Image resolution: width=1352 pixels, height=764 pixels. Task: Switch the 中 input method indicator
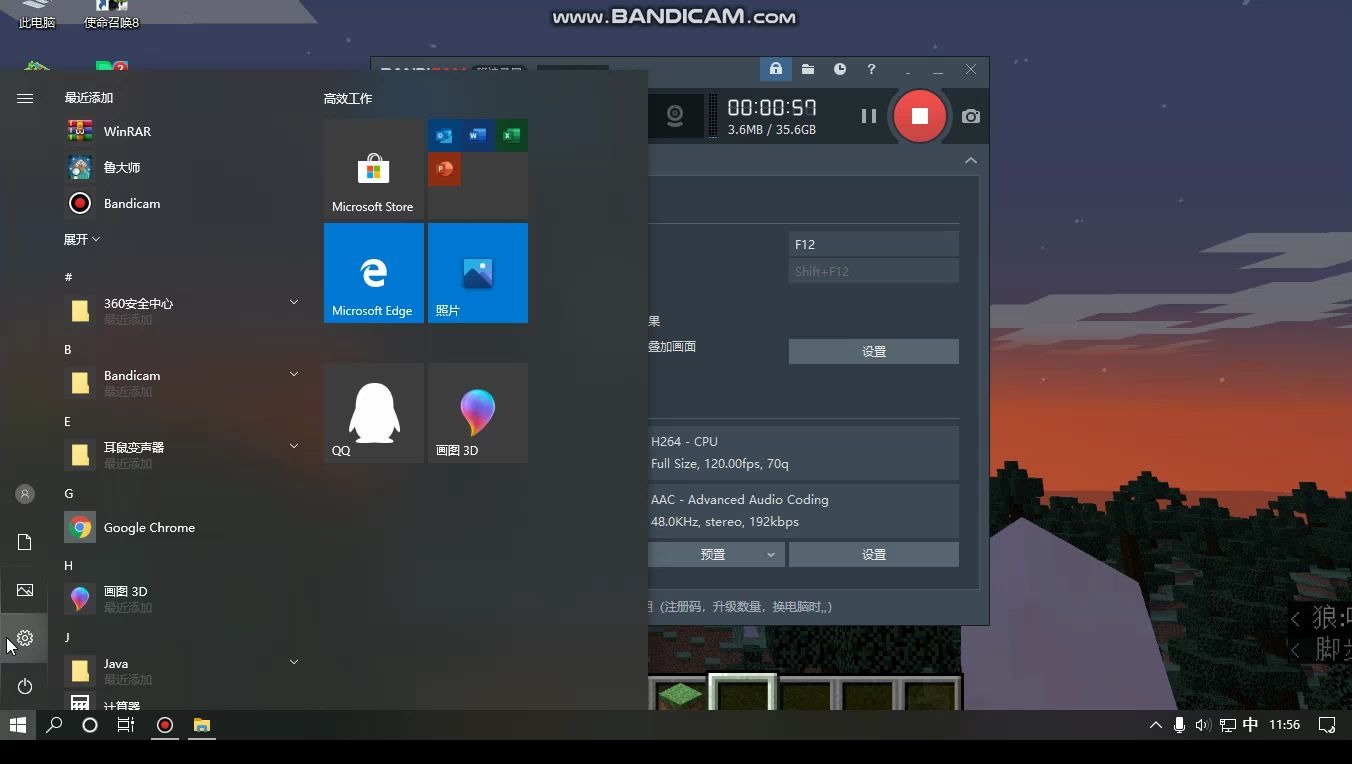pyautogui.click(x=1250, y=725)
